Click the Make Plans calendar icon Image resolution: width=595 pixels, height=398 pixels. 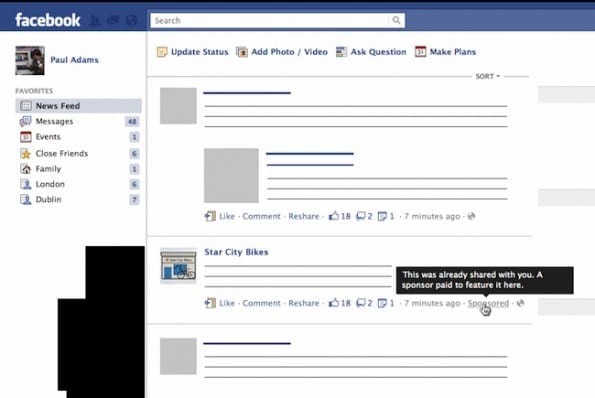420,52
